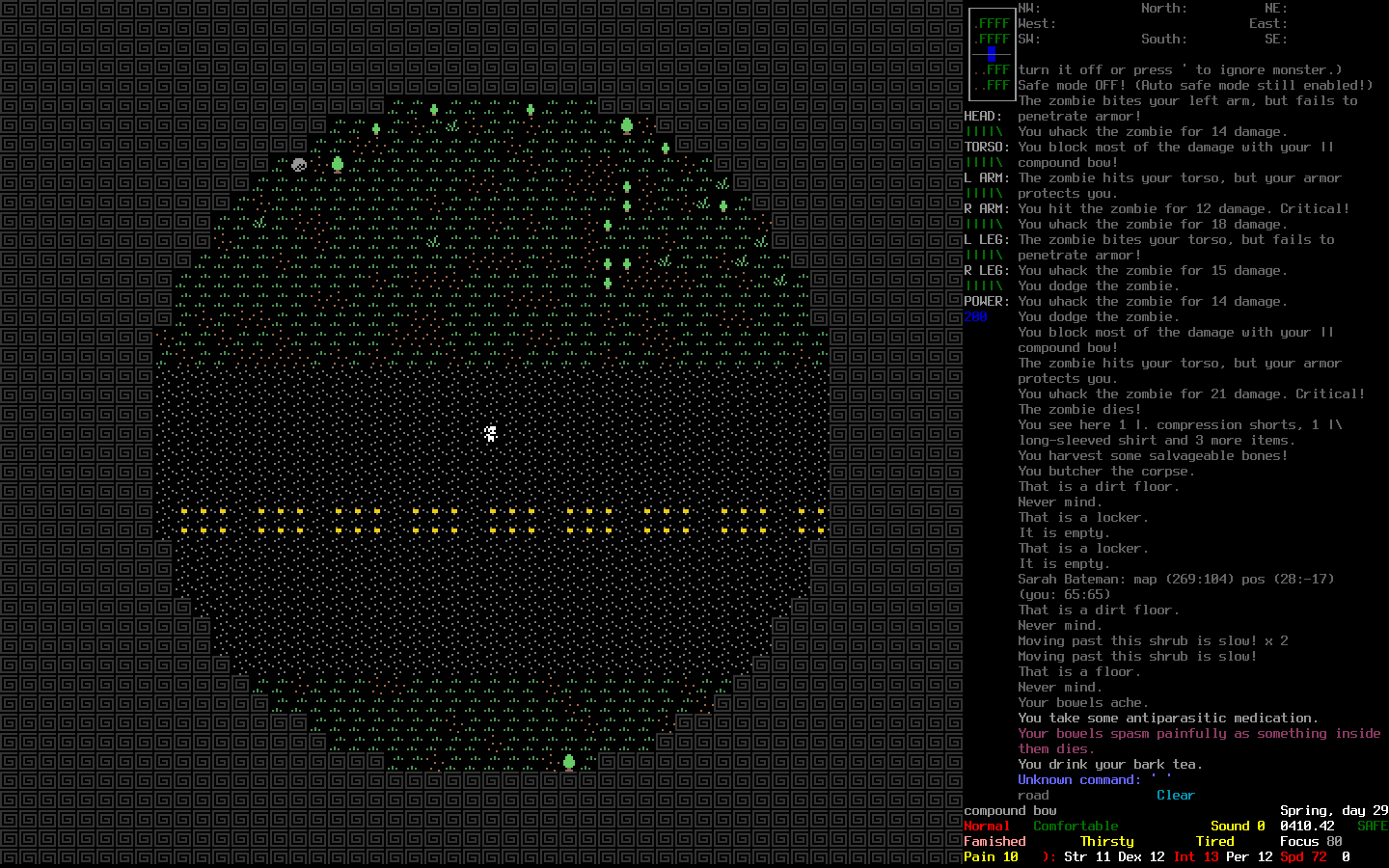Click the L LEG: body part label

coord(988,239)
